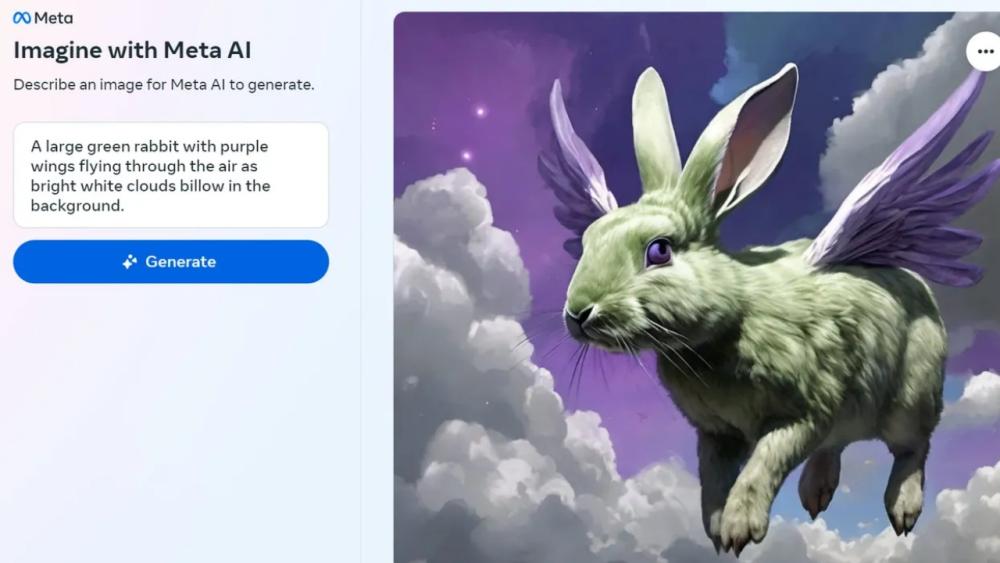
Task: Click the word 'background.' in the prompt
Action: point(77,206)
